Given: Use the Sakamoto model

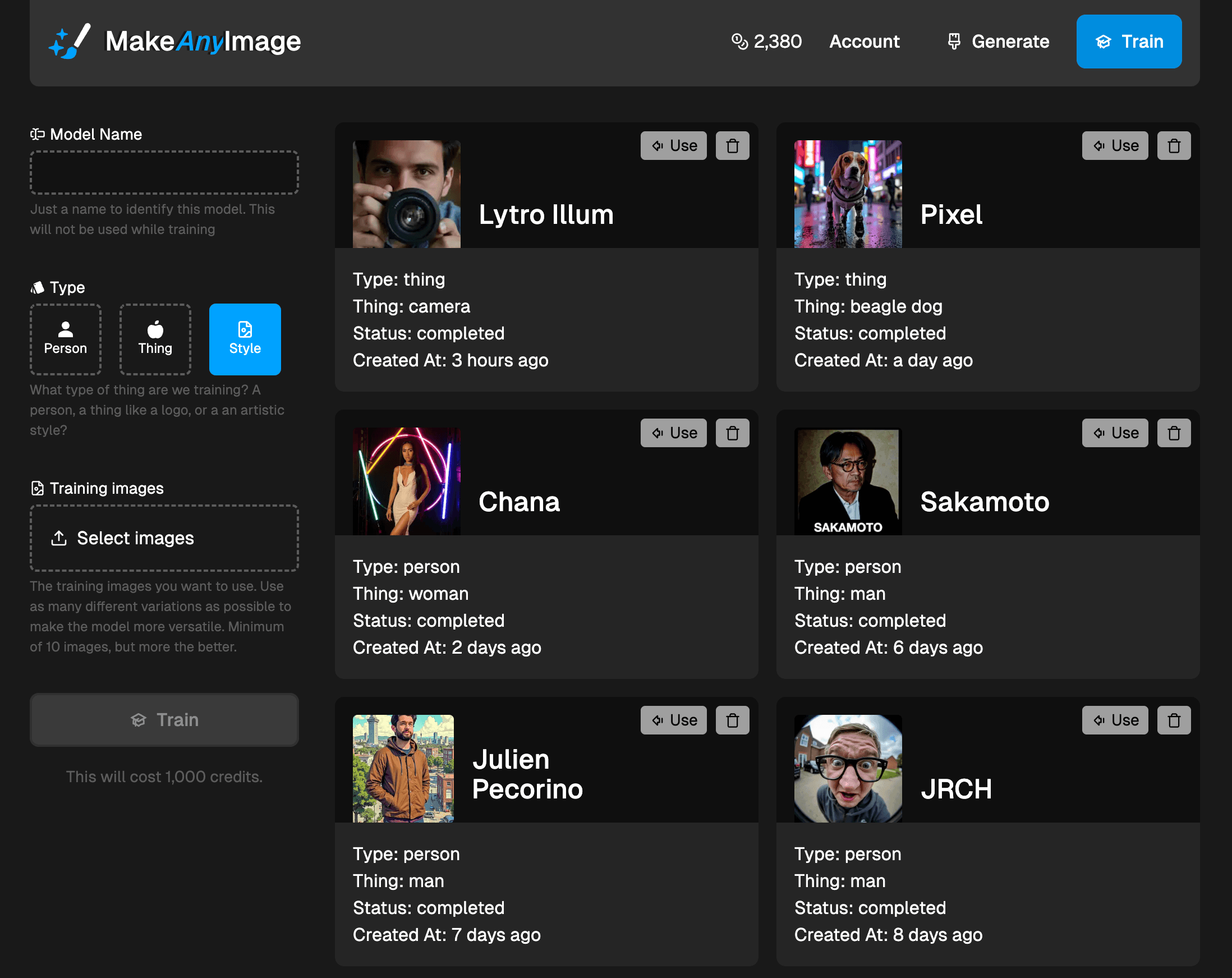Looking at the screenshot, I should [x=1114, y=433].
